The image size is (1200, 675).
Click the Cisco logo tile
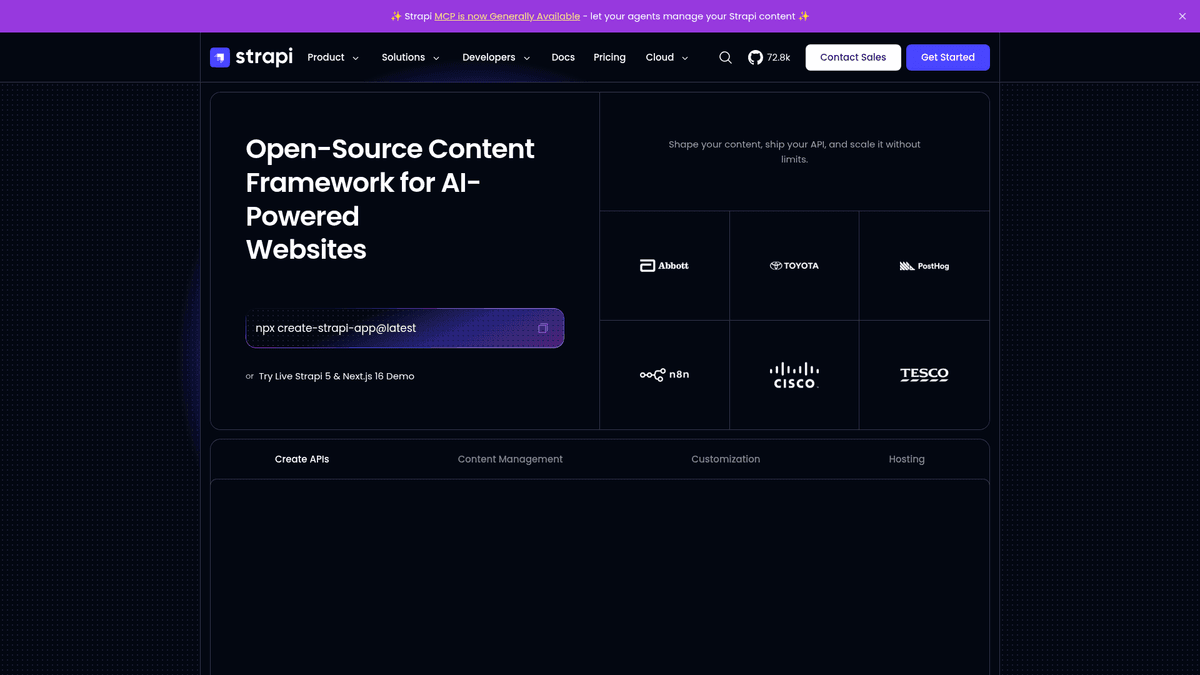(794, 375)
